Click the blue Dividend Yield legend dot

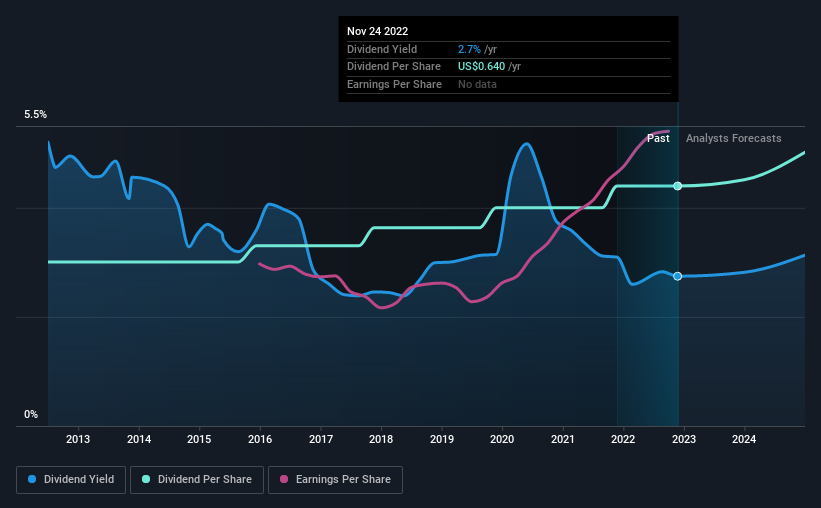[32, 479]
